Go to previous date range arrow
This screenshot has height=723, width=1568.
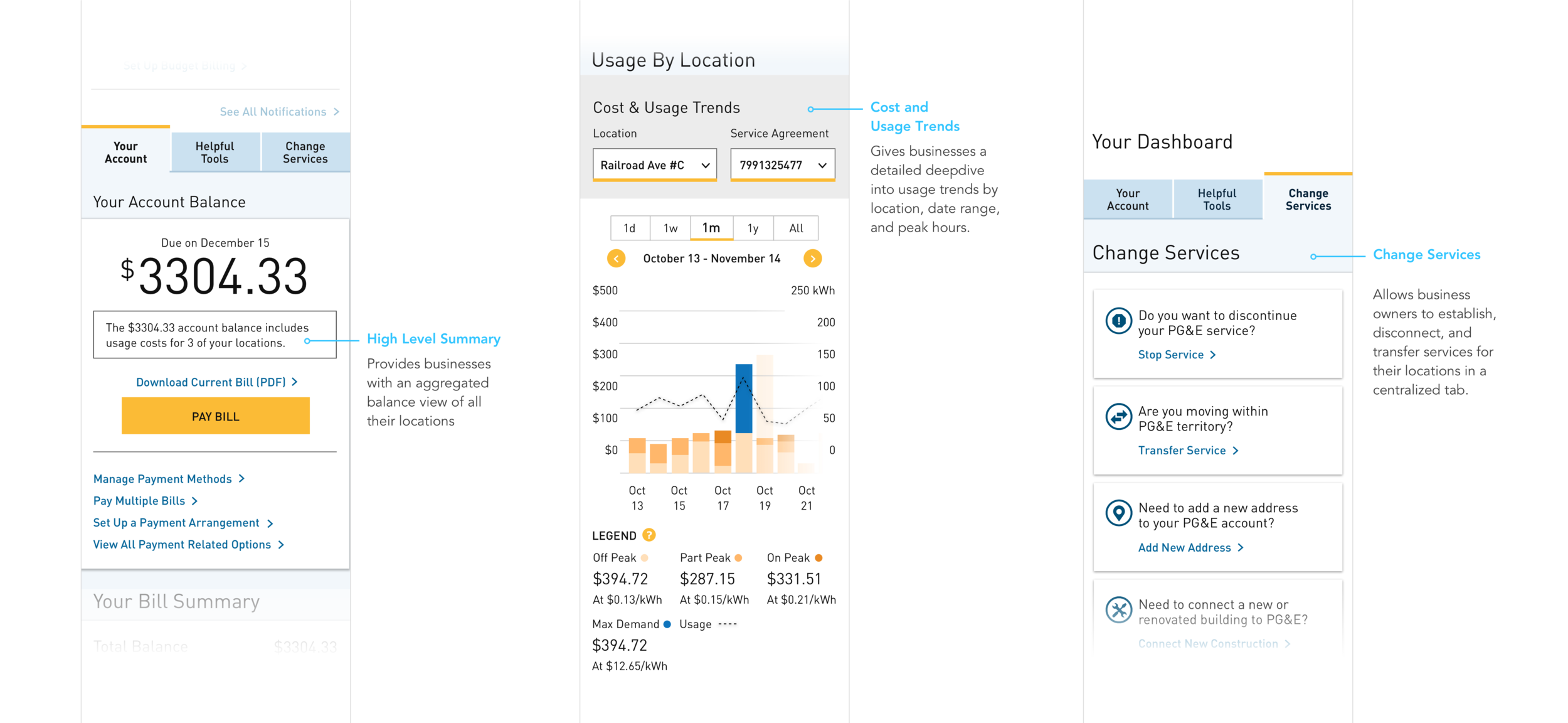(x=616, y=259)
